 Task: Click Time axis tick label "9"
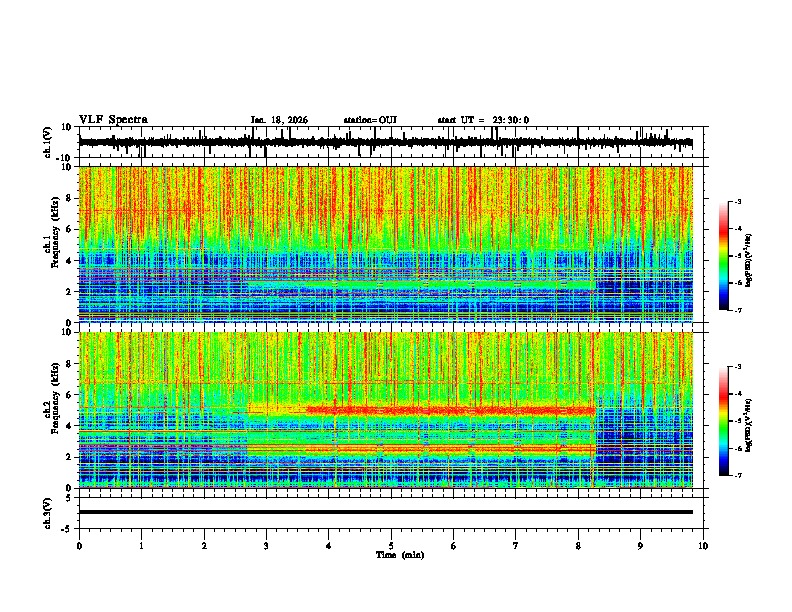click(x=640, y=546)
